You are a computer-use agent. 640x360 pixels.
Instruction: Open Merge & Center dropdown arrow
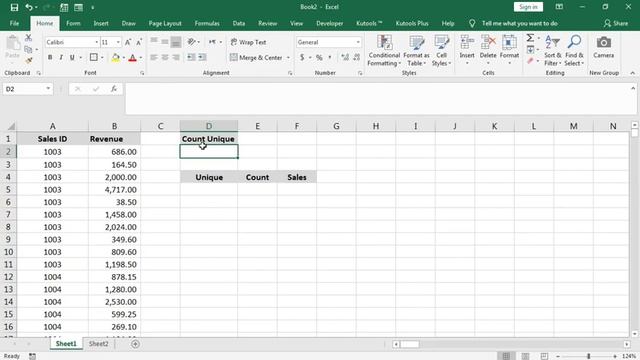point(288,58)
